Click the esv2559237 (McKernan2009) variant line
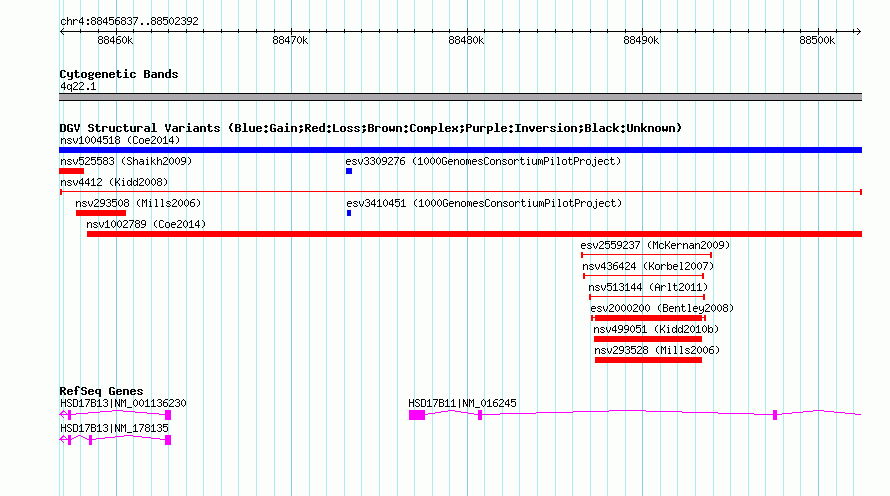This screenshot has height=496, width=890. click(646, 255)
